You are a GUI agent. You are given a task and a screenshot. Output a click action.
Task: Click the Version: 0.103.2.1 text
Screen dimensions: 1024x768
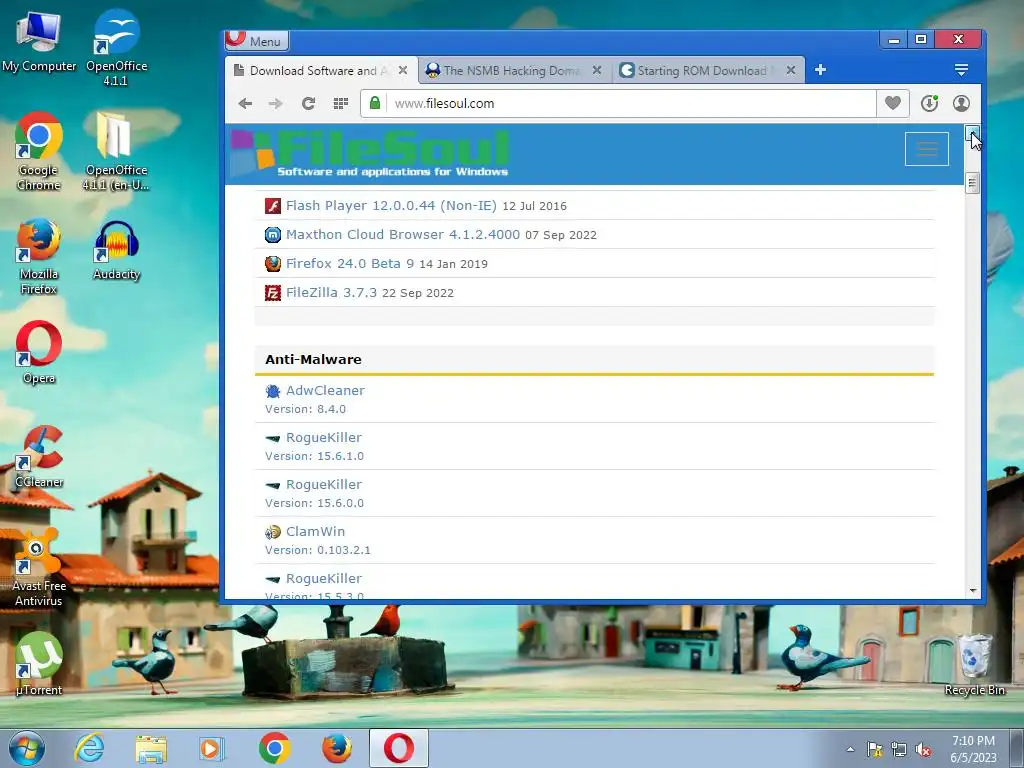tap(317, 550)
